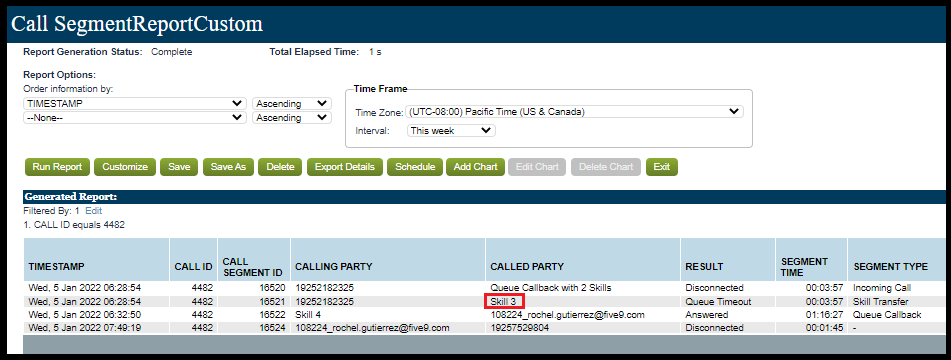
Task: Choose Save As for report
Action: point(228,167)
